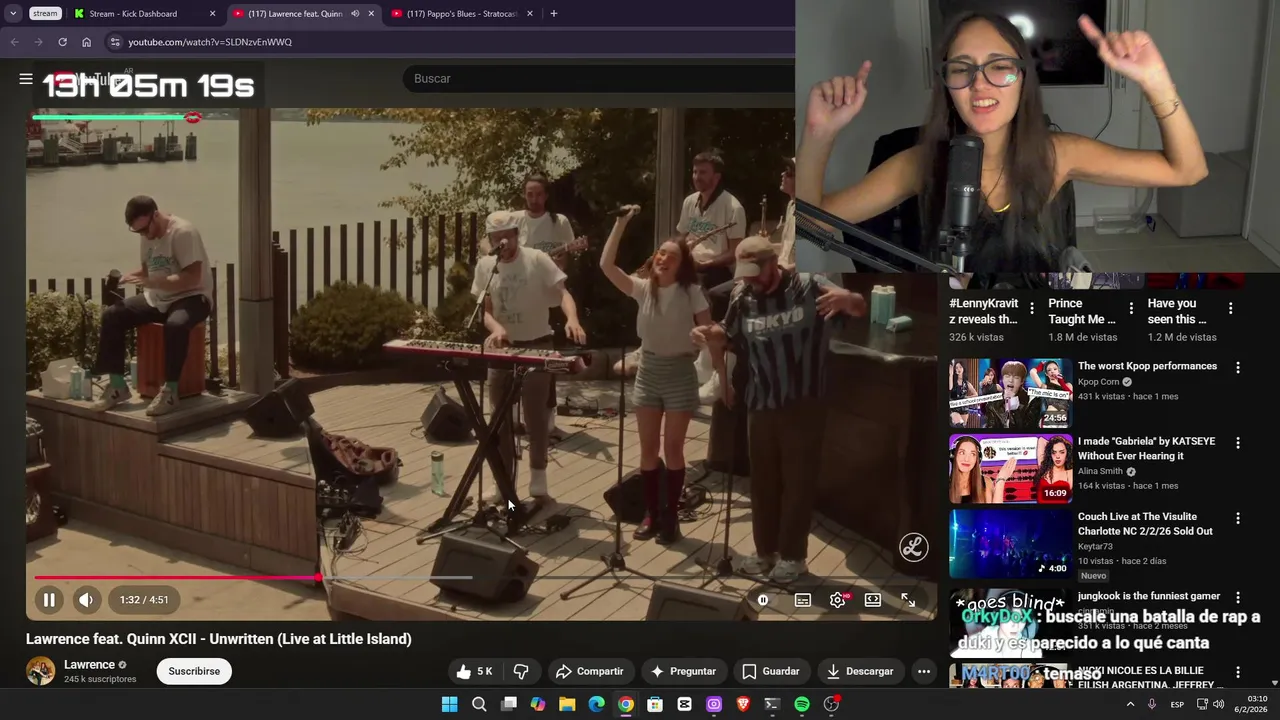Toggle the autoplay switch in player
This screenshot has width=1280, height=720.
763,600
